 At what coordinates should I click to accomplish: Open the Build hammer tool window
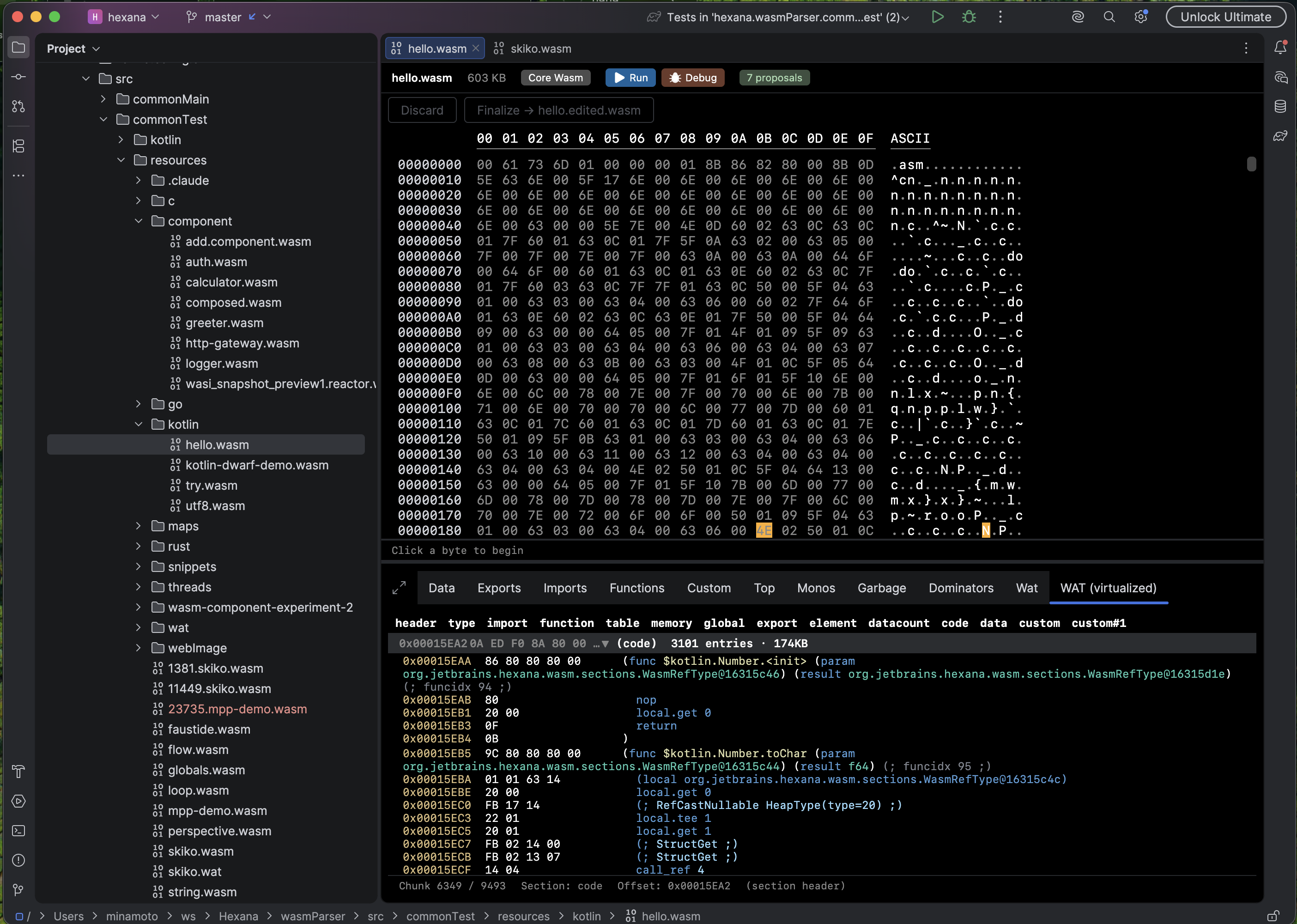point(18,772)
